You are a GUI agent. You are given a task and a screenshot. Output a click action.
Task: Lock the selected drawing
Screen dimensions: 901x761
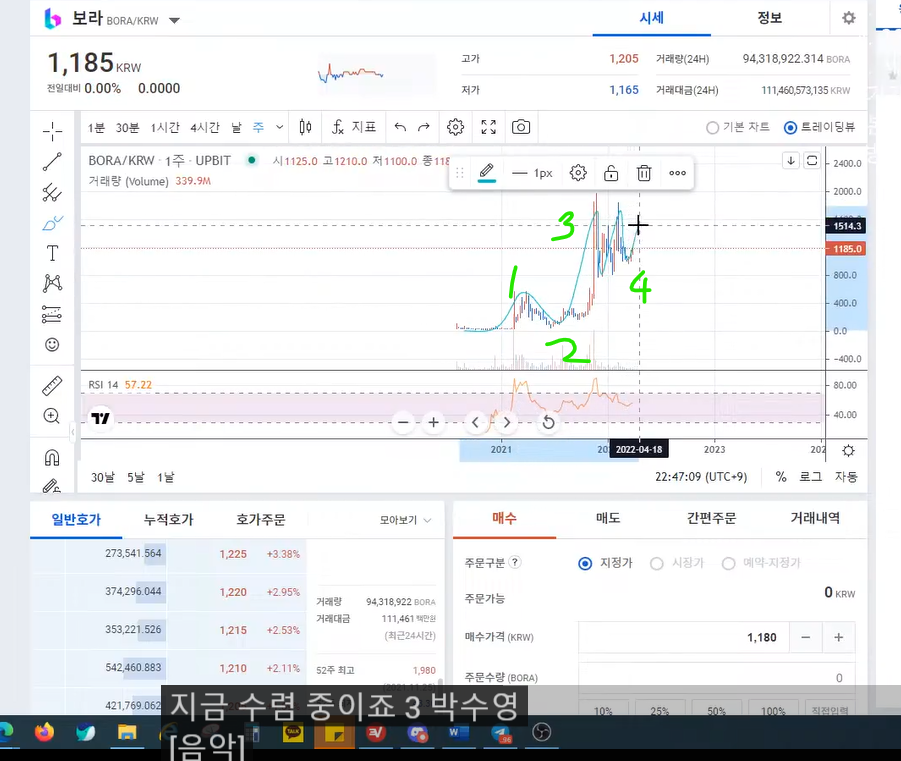click(x=611, y=172)
